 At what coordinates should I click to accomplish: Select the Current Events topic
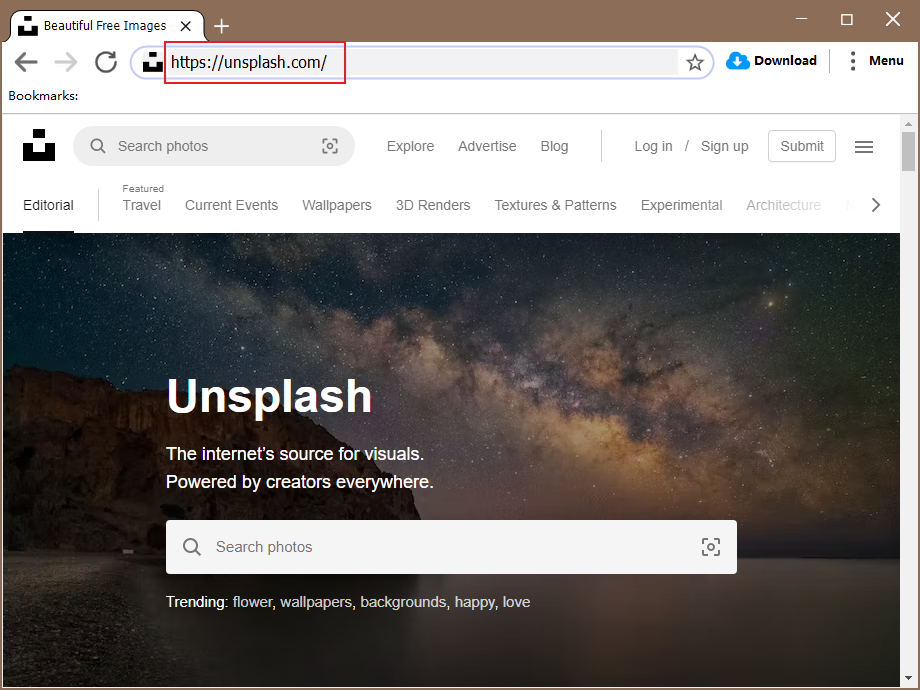[x=231, y=205]
